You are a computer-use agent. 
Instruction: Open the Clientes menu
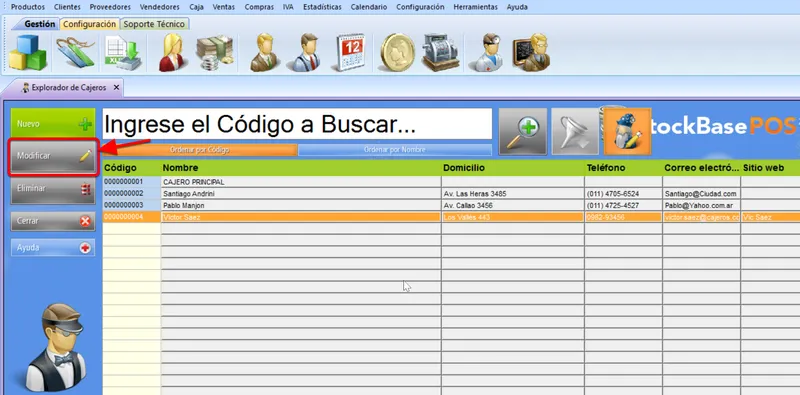(67, 7)
